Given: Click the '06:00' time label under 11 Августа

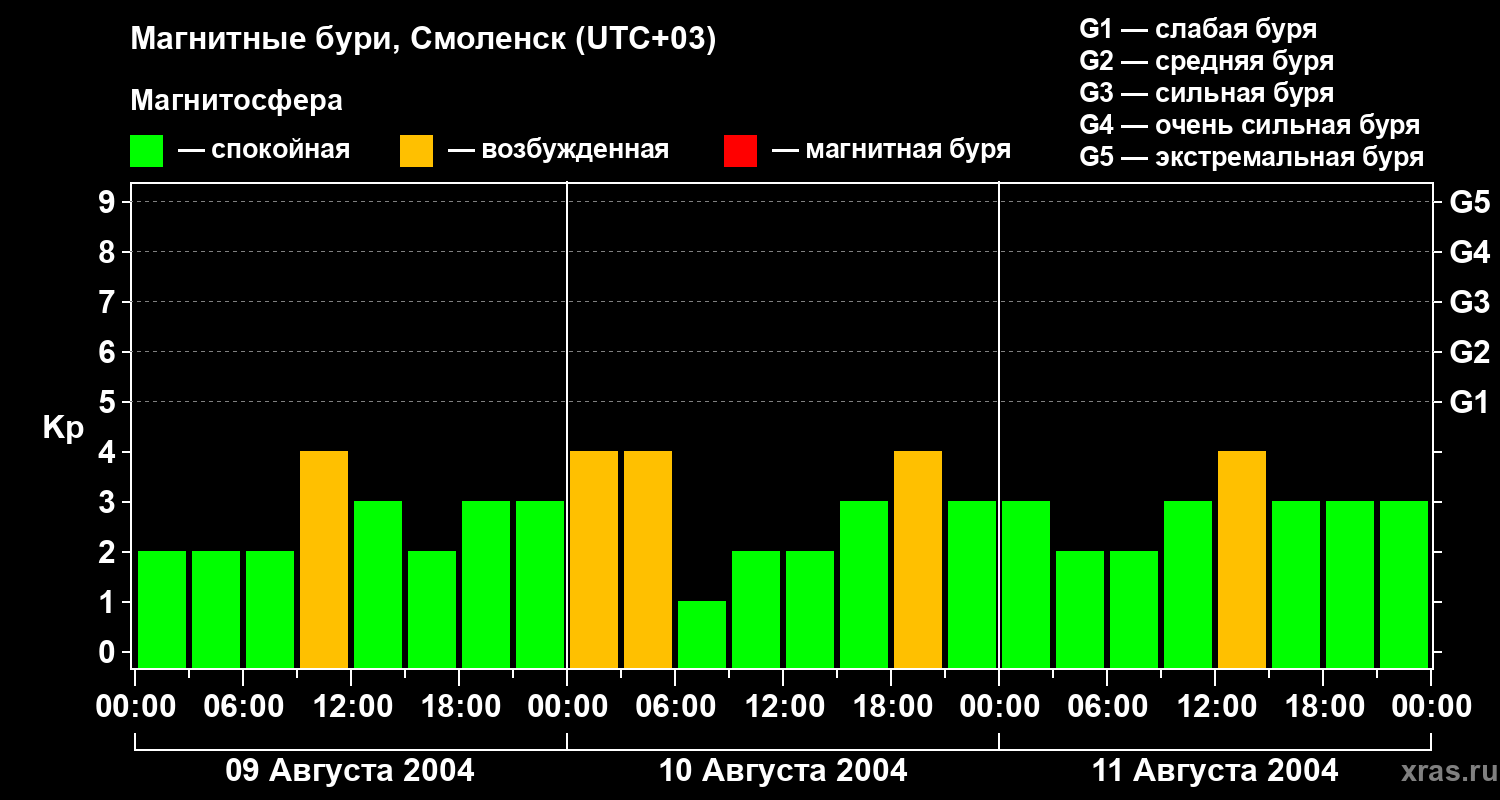Looking at the screenshot, I should pyautogui.click(x=1108, y=707).
